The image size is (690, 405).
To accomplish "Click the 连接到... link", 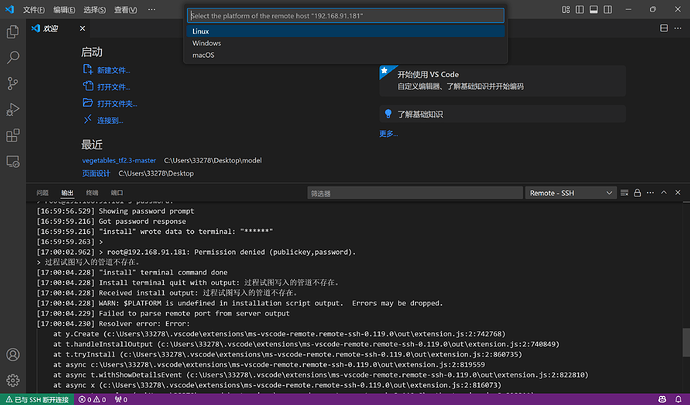I will [110, 120].
